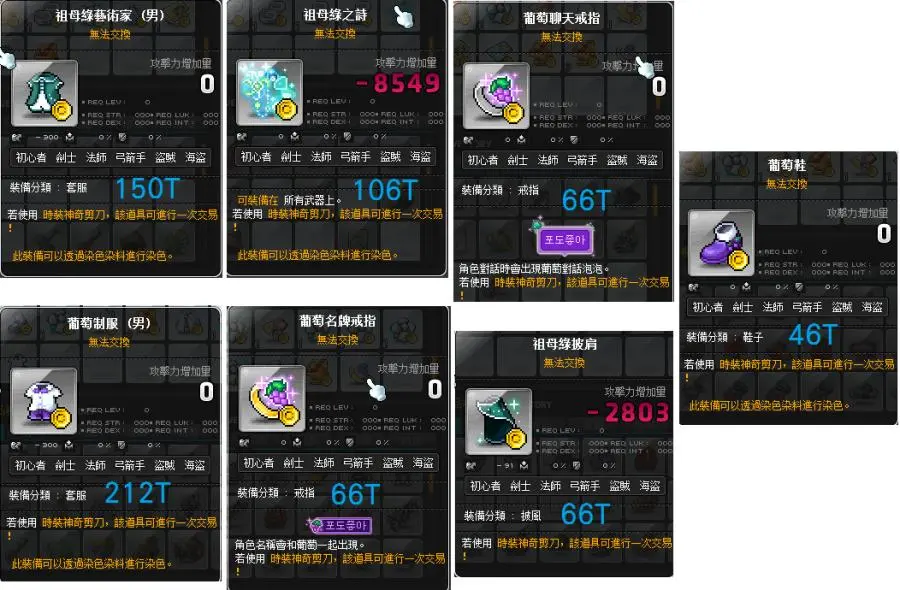Click the 포도좋아 name tag preview
Viewport: 900px width, 590px height.
click(x=340, y=525)
